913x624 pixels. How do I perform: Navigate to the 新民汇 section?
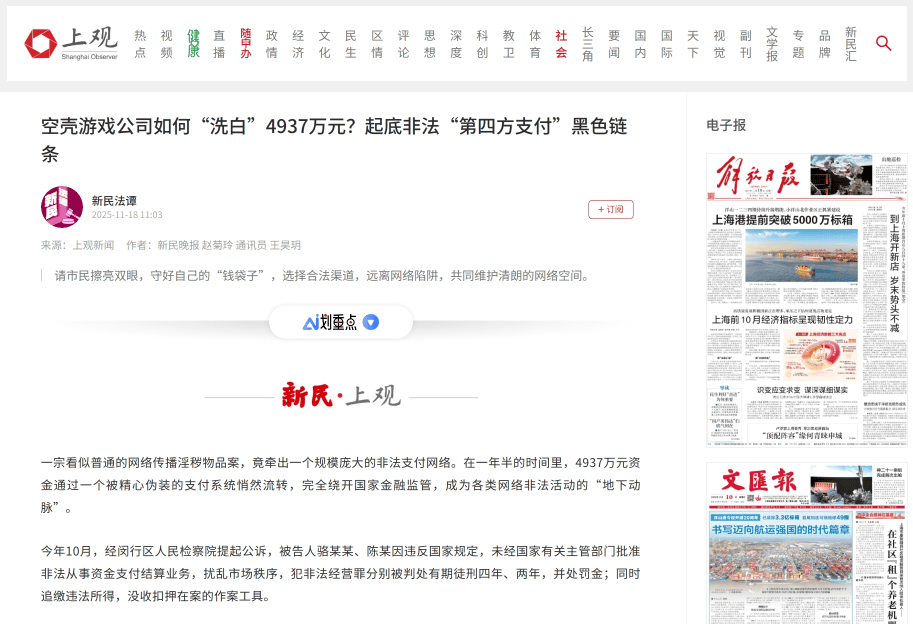pyautogui.click(x=850, y=44)
